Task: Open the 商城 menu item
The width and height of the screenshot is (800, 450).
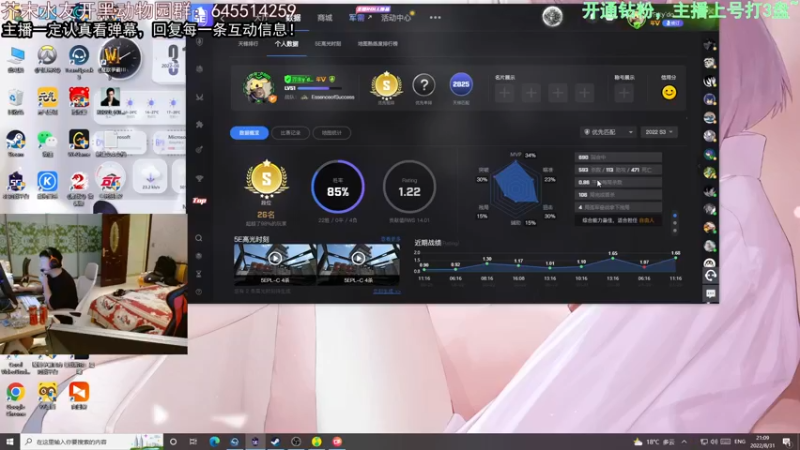Action: [x=324, y=18]
